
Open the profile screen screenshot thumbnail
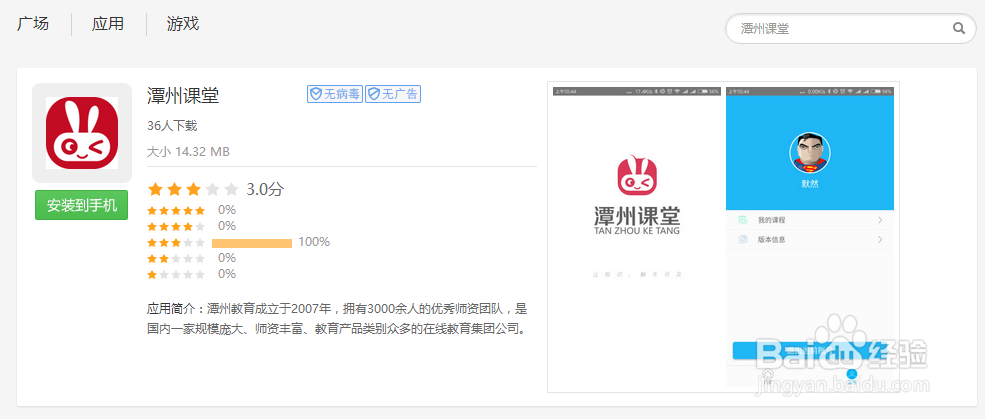point(810,238)
